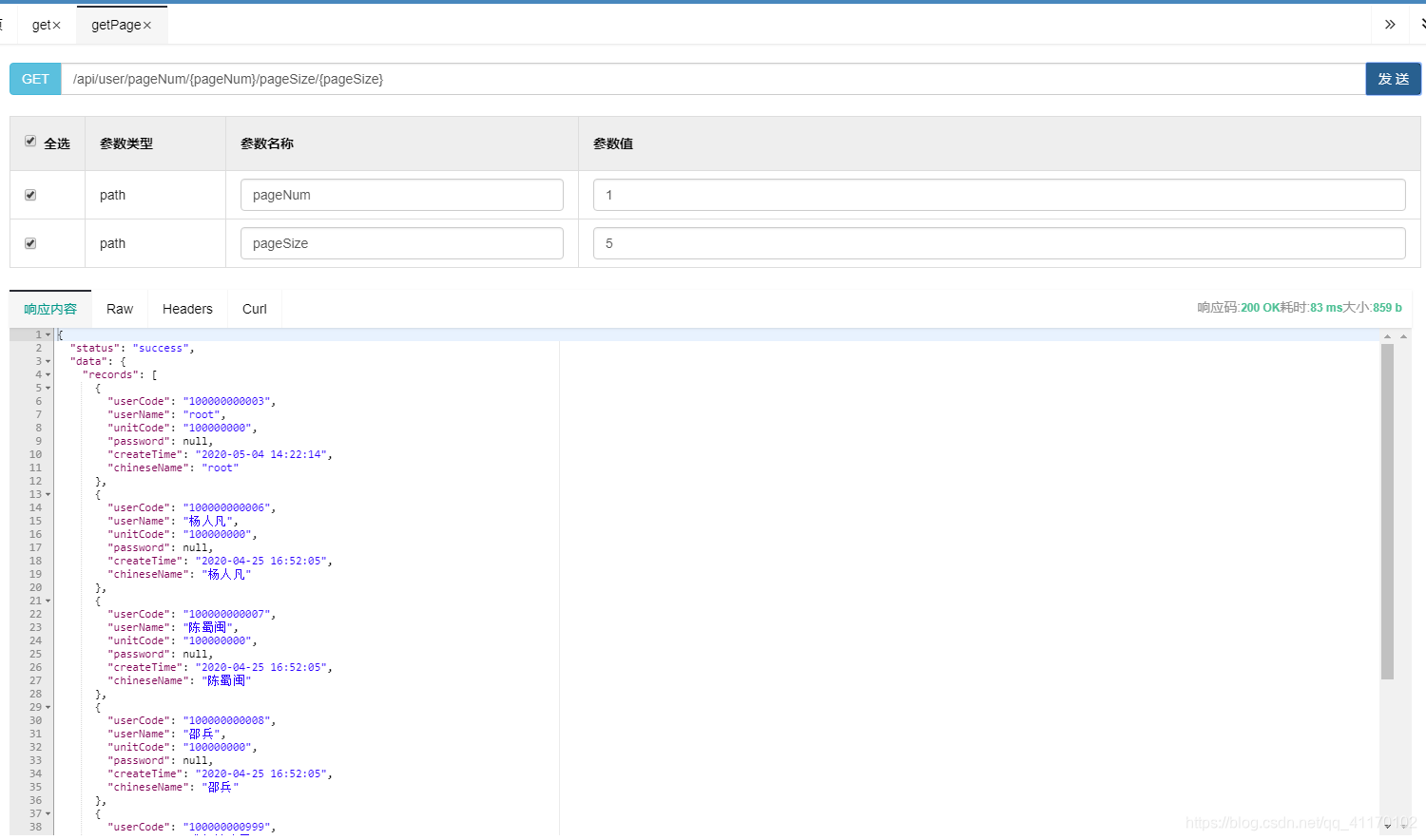View the Headers tab

point(187,309)
